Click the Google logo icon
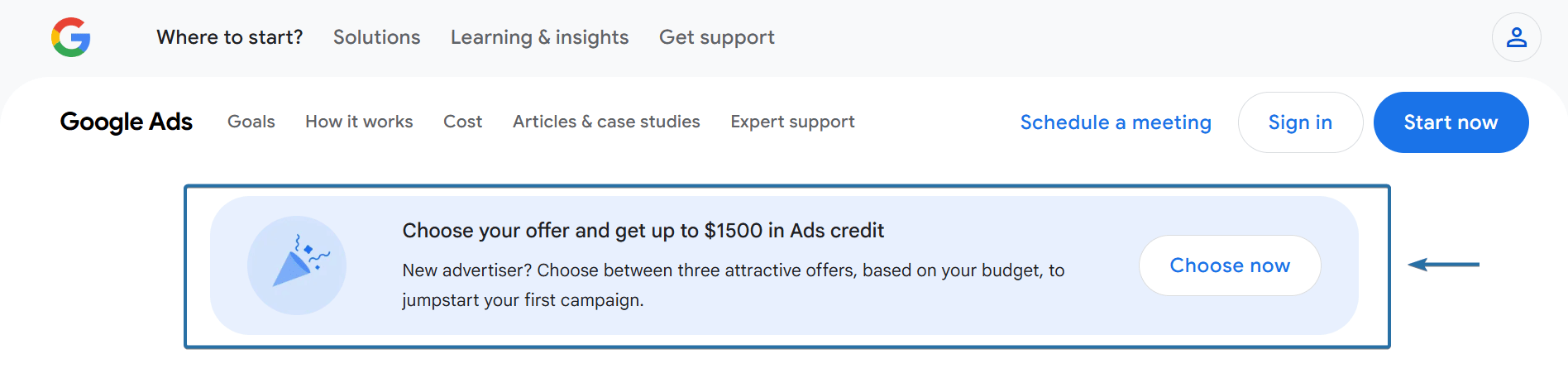This screenshot has width=1568, height=373. coord(71,37)
